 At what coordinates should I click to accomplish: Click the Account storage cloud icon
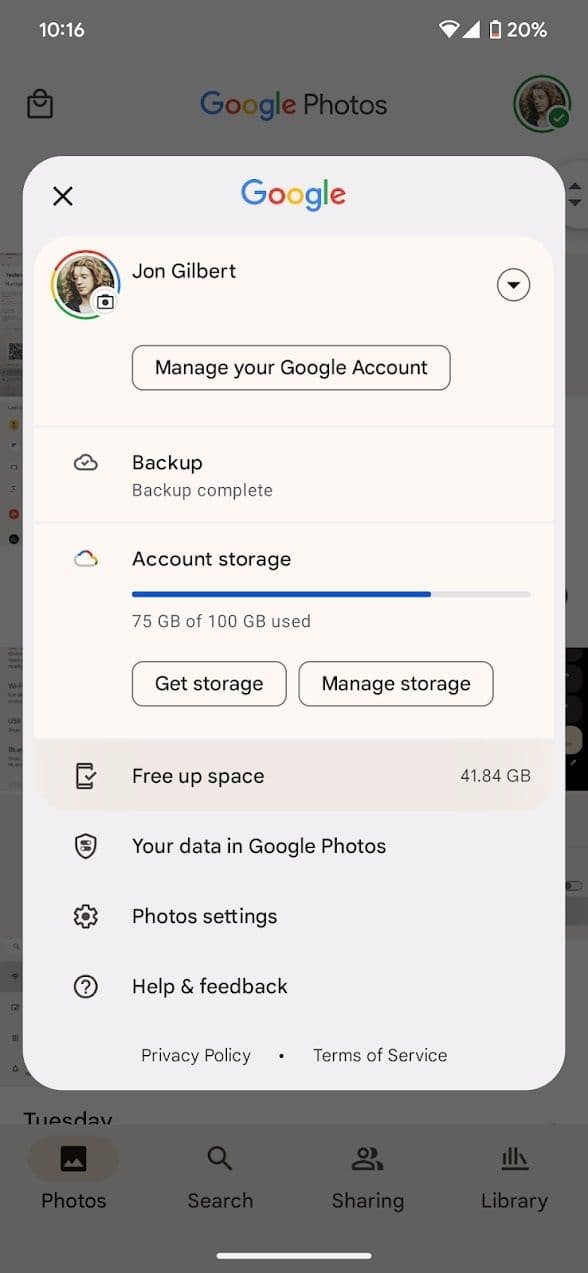point(86,559)
